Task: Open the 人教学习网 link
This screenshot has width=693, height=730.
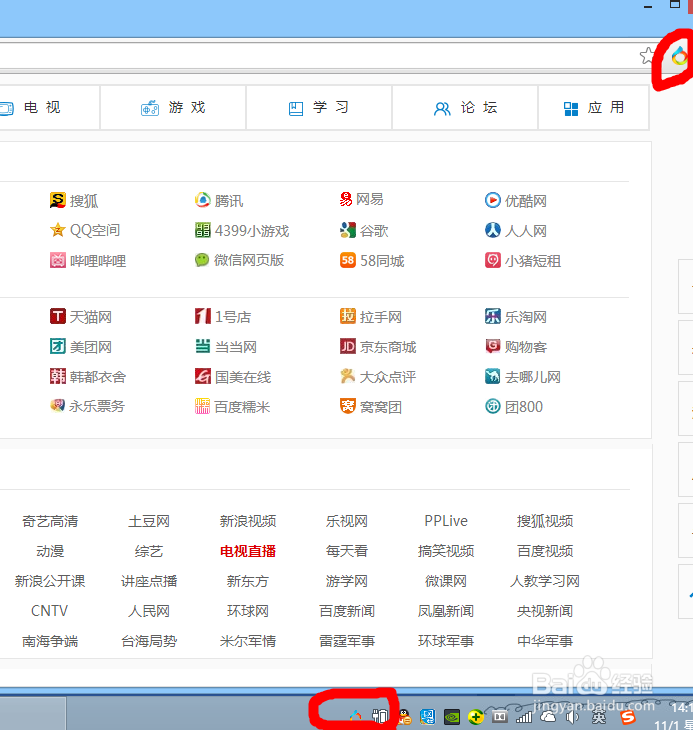Action: point(545,581)
